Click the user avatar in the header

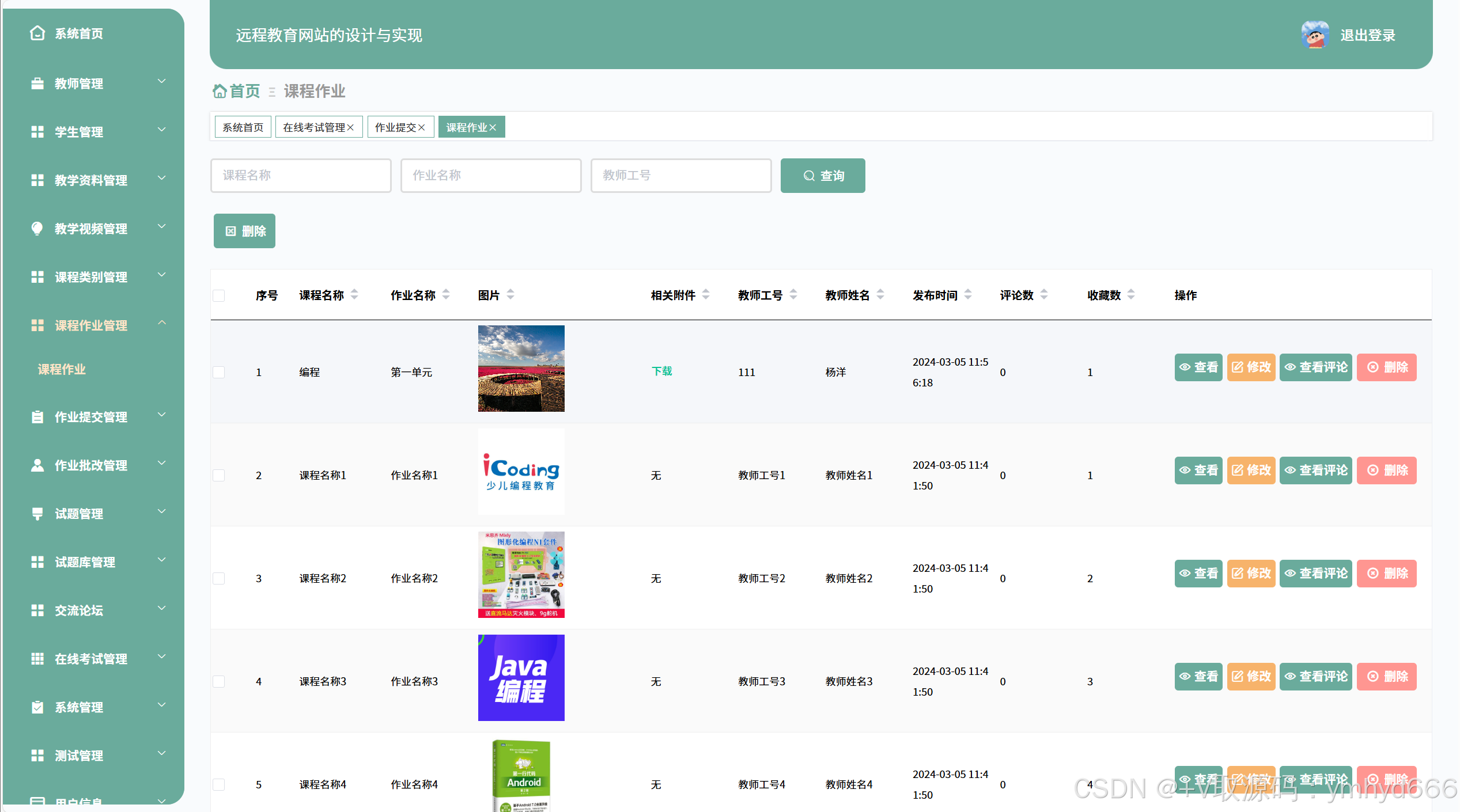(1315, 35)
